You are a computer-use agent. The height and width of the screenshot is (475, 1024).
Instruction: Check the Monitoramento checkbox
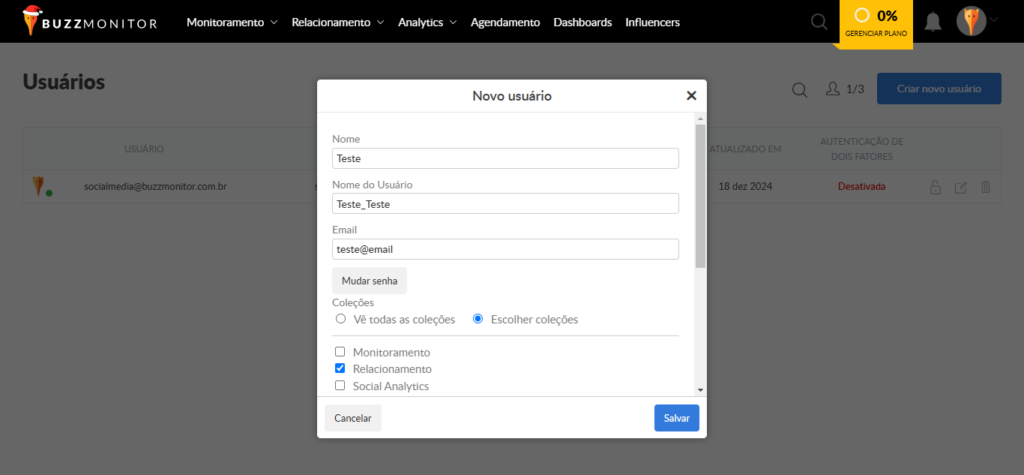(x=340, y=352)
